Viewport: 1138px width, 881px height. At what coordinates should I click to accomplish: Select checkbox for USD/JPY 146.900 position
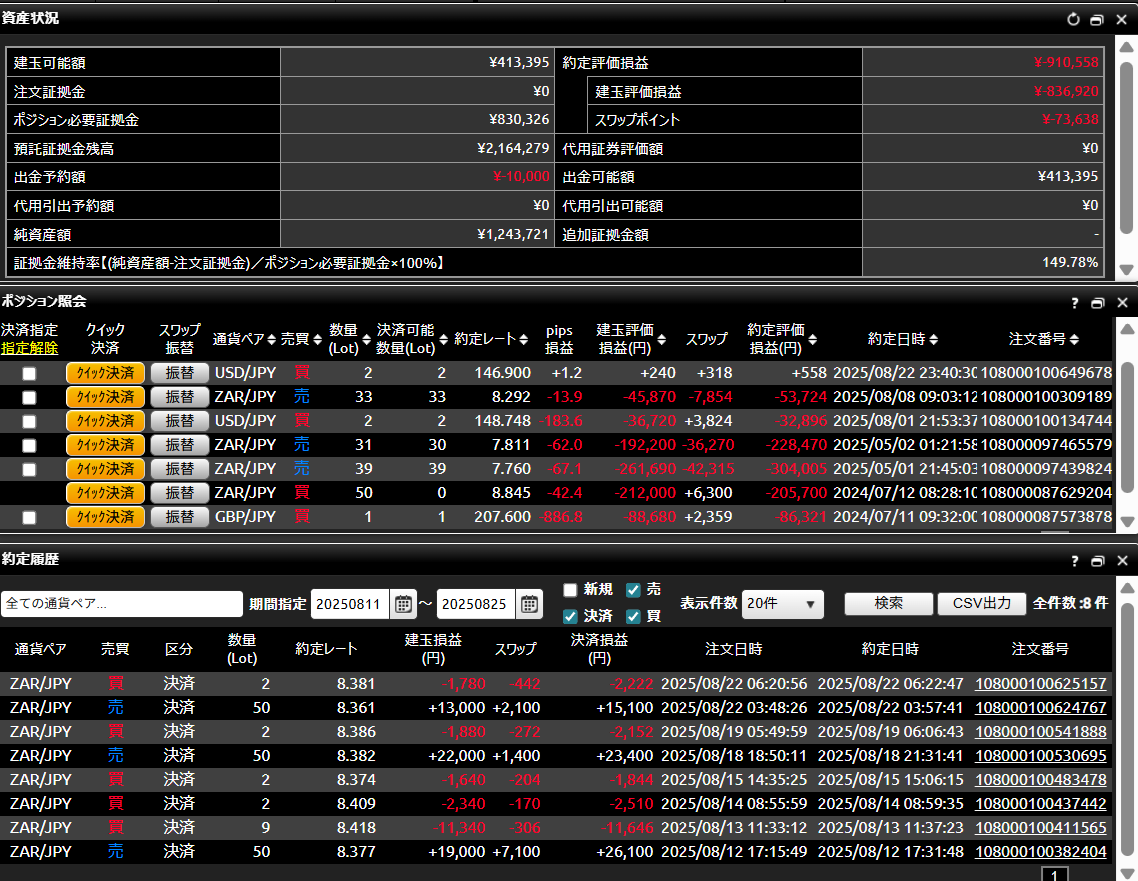coord(29,373)
